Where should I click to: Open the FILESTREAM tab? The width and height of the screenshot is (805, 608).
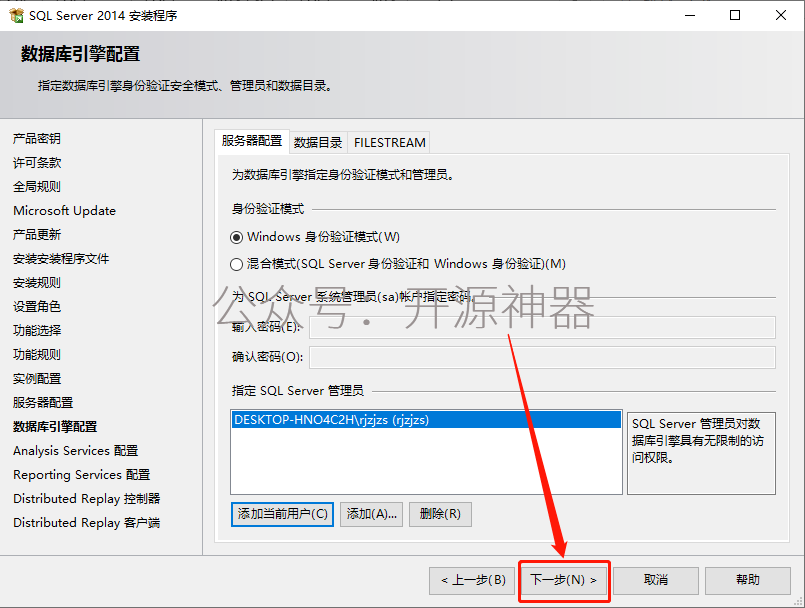(x=390, y=143)
